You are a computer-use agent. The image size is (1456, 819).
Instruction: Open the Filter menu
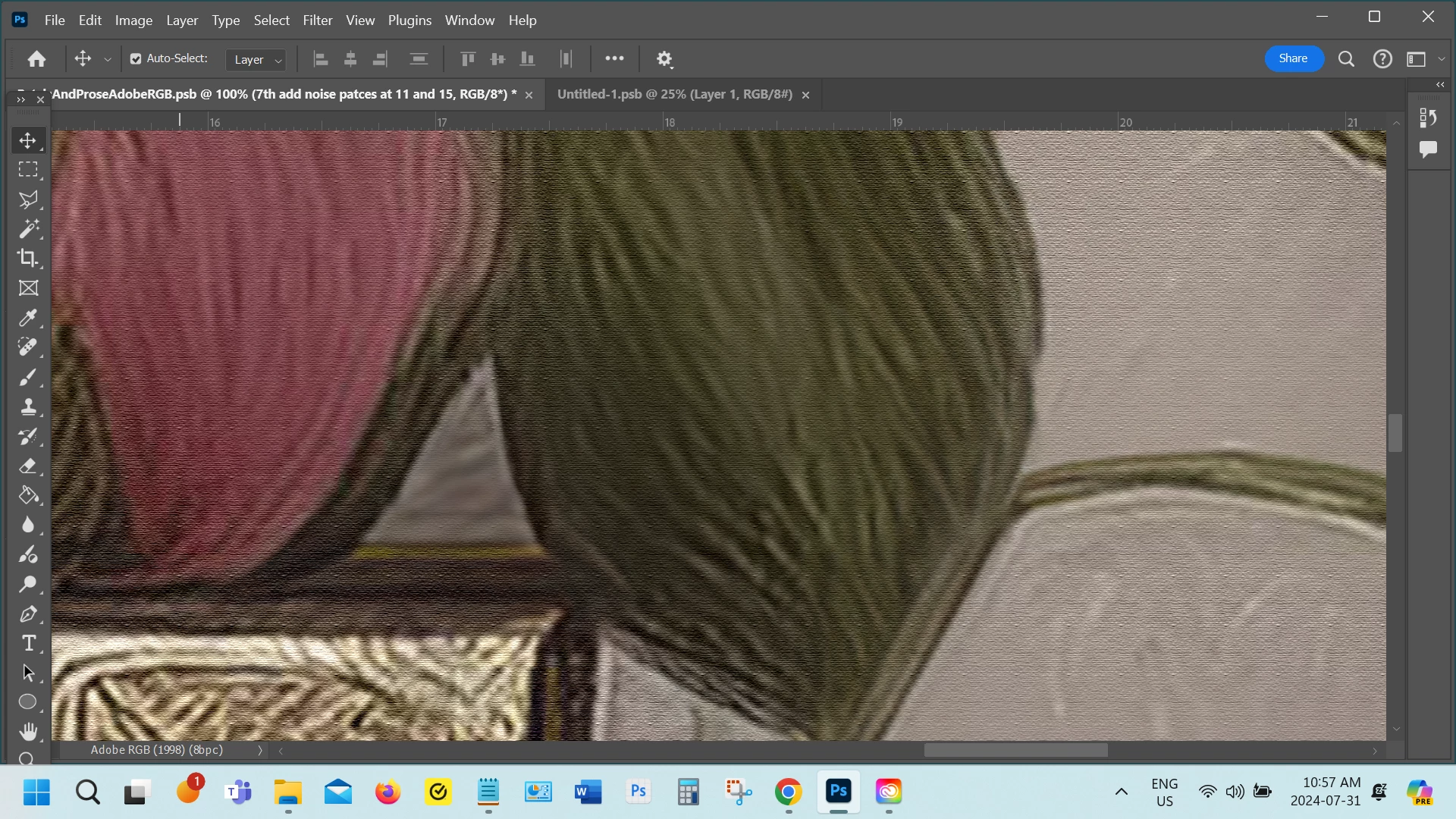(x=317, y=20)
